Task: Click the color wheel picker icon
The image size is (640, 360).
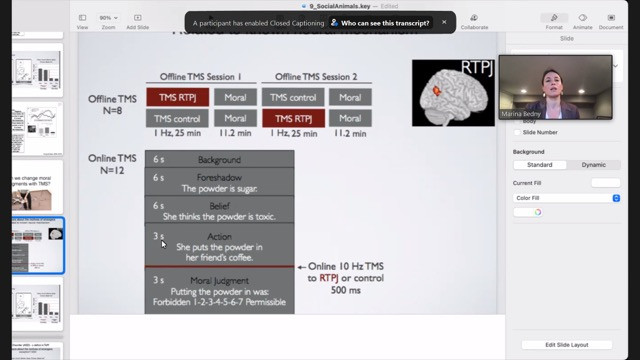Action: [538, 212]
